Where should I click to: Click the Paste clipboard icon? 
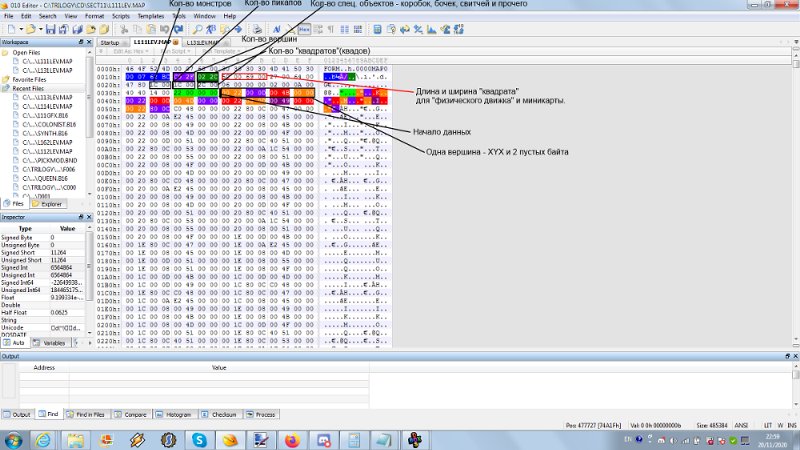pos(151,30)
